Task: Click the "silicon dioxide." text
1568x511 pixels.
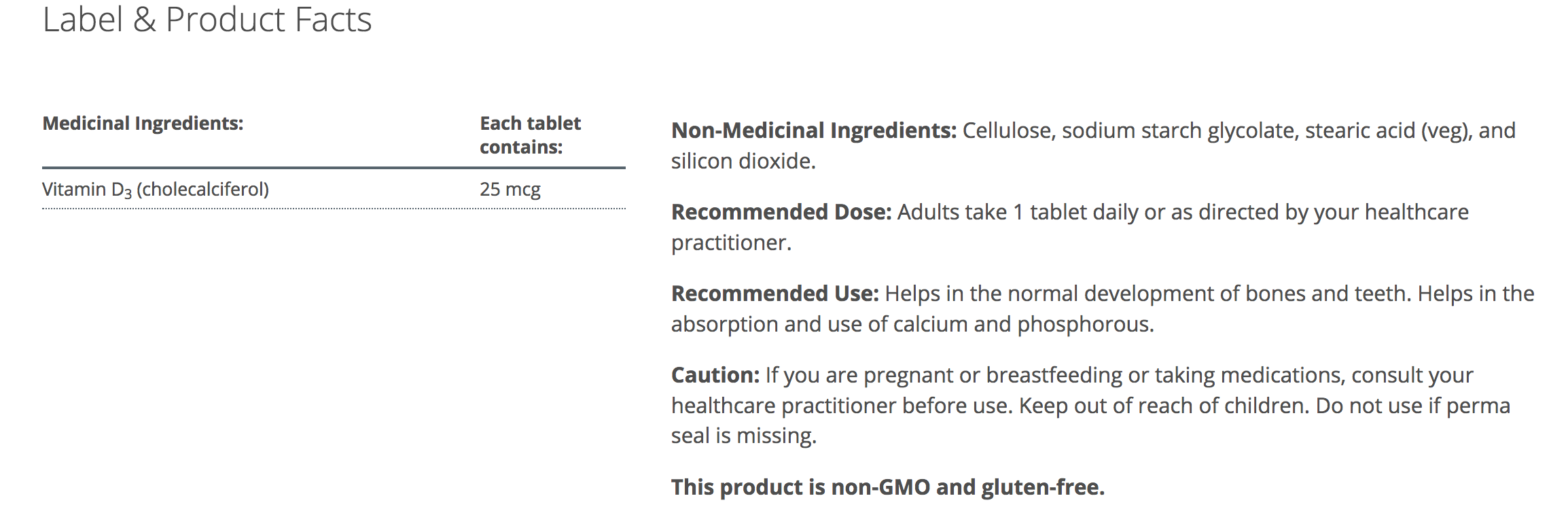Action: click(x=743, y=161)
